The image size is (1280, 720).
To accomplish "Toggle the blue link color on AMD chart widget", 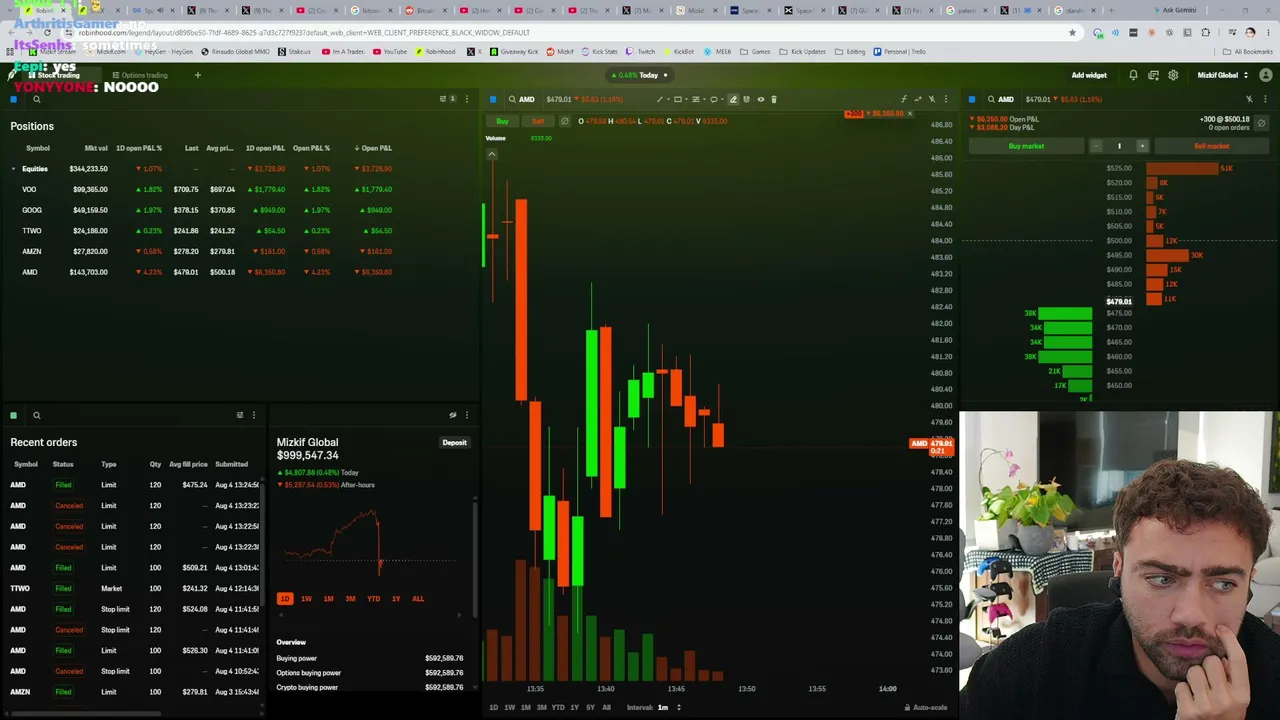I will tap(493, 99).
